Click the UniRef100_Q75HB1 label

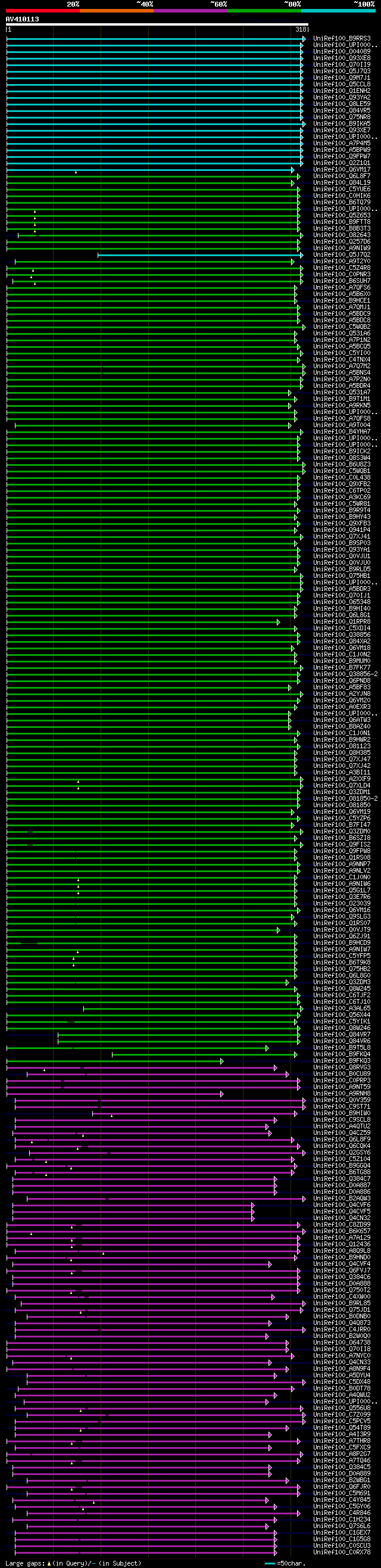342,576
